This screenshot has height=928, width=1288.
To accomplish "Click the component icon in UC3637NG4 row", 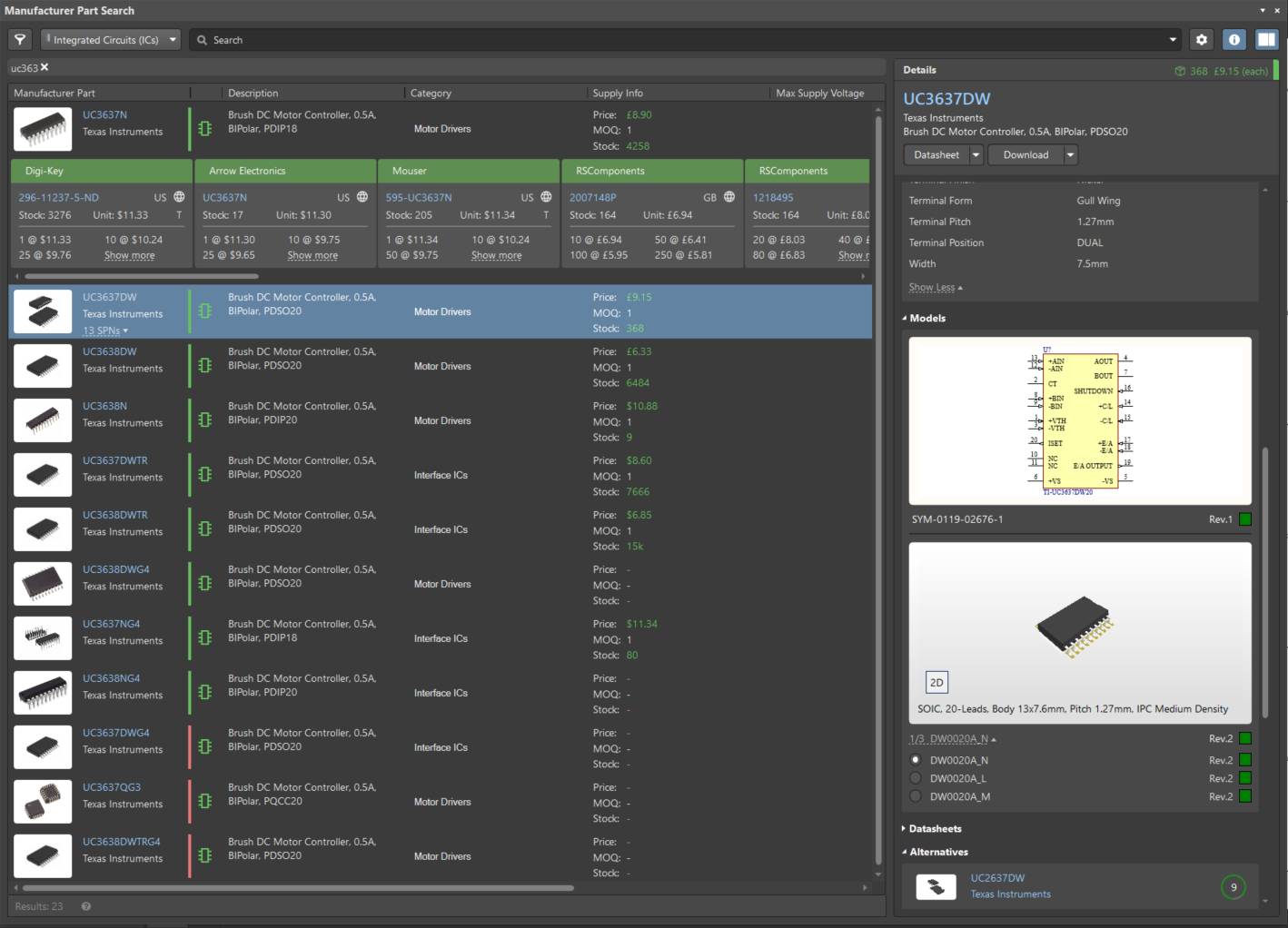I will pyautogui.click(x=205, y=637).
